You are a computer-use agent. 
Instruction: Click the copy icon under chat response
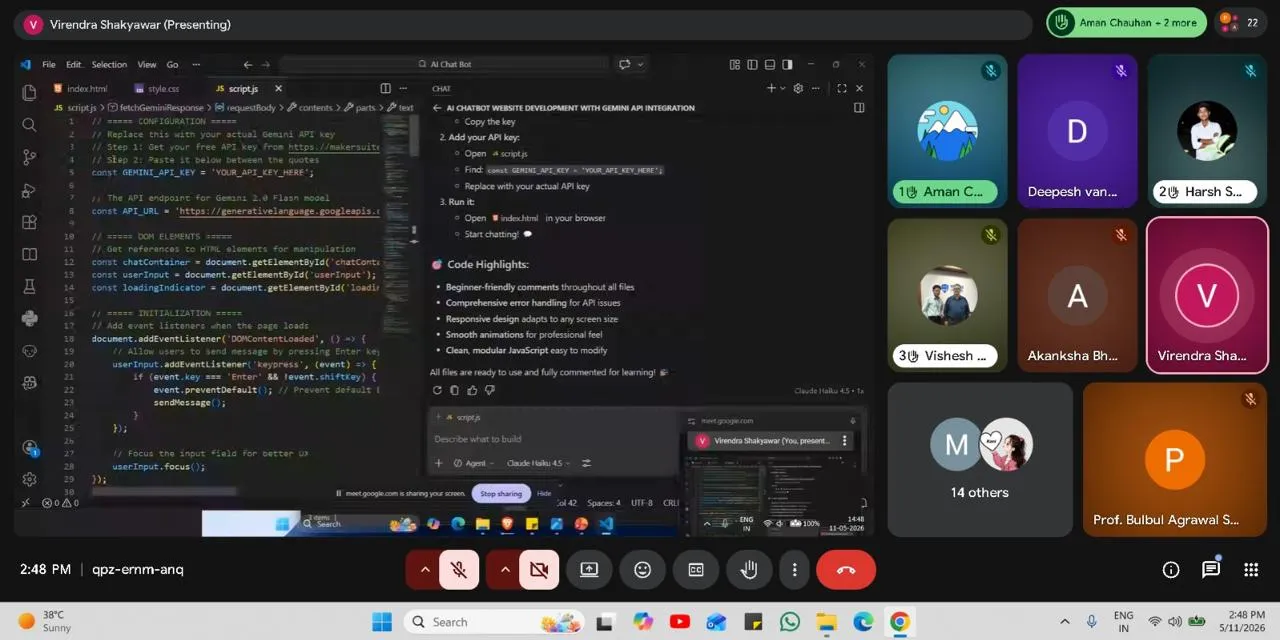(454, 390)
